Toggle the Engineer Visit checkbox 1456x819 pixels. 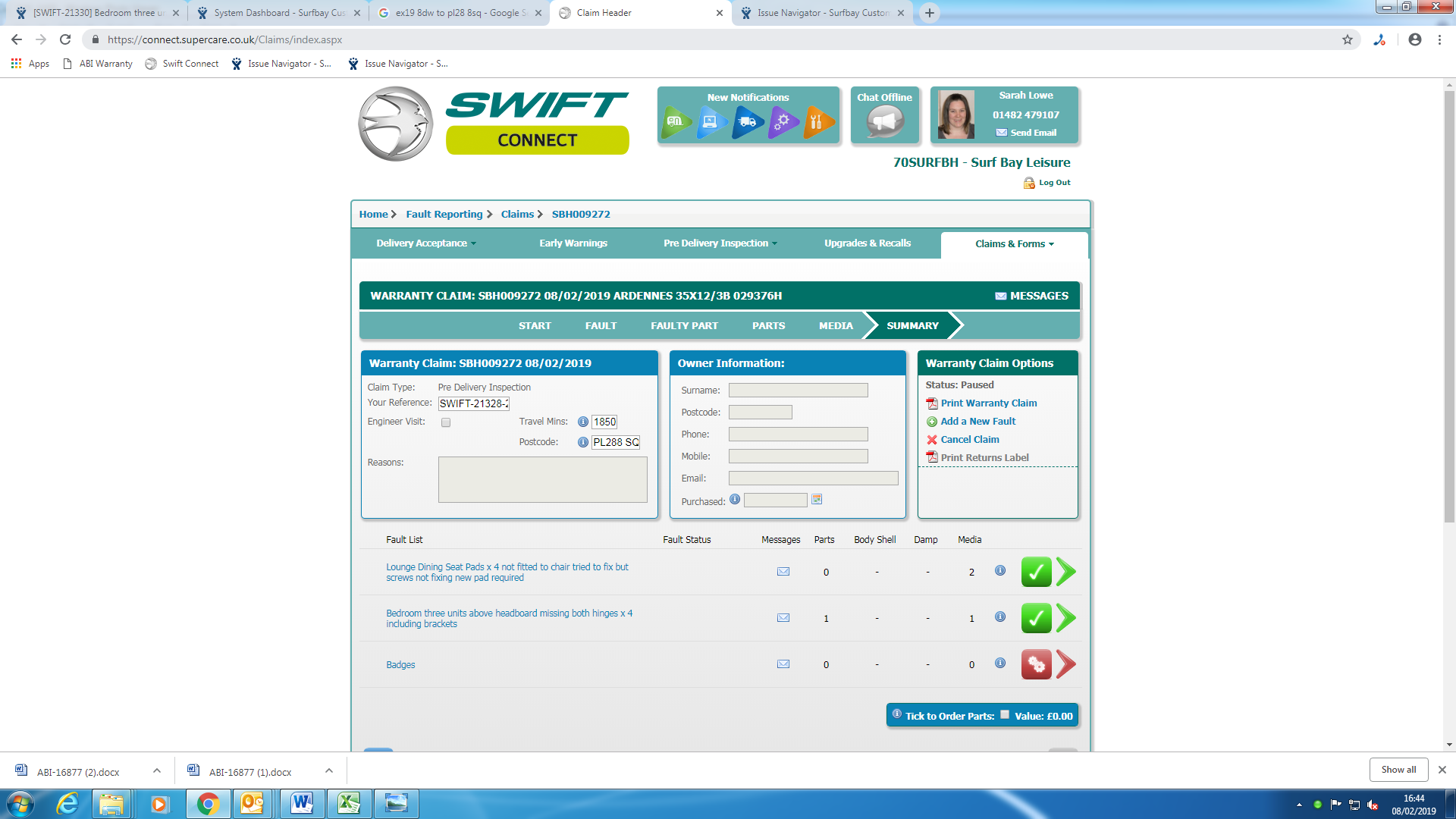coord(446,422)
